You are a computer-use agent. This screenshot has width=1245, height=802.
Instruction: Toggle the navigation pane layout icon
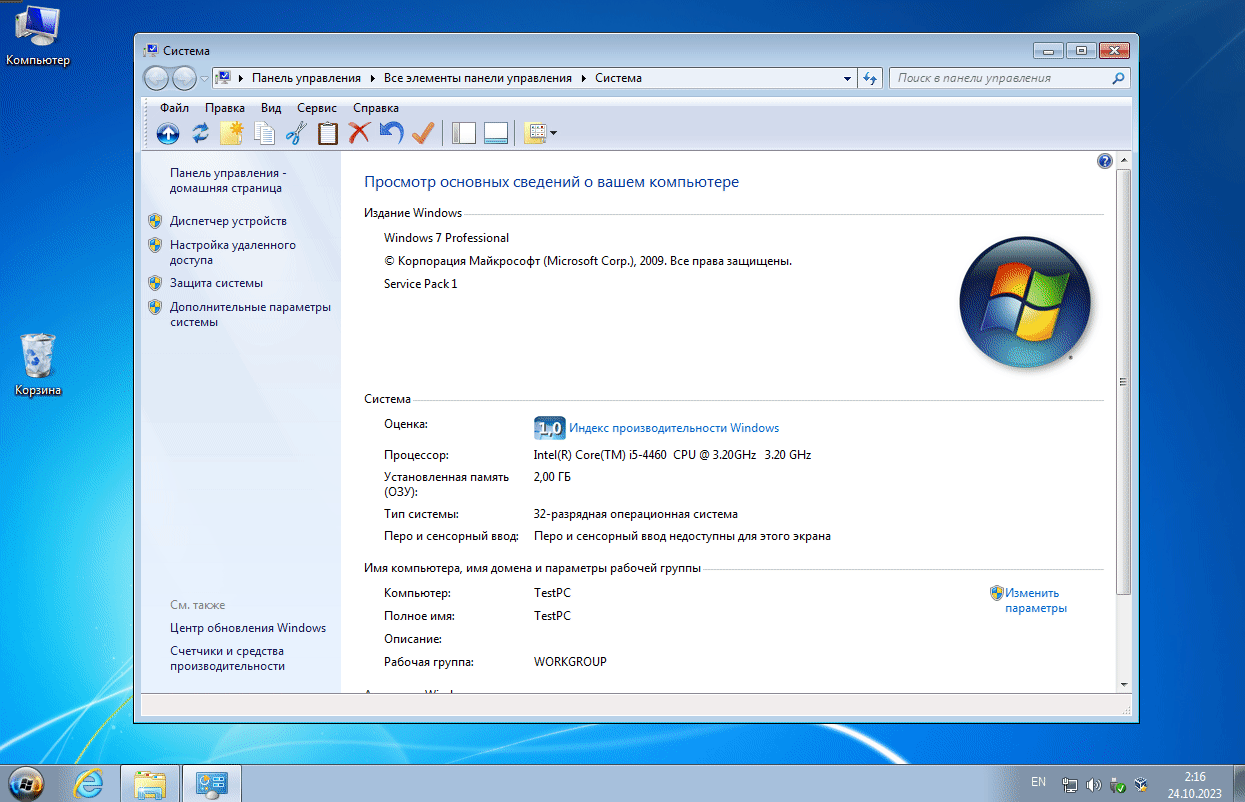click(464, 133)
